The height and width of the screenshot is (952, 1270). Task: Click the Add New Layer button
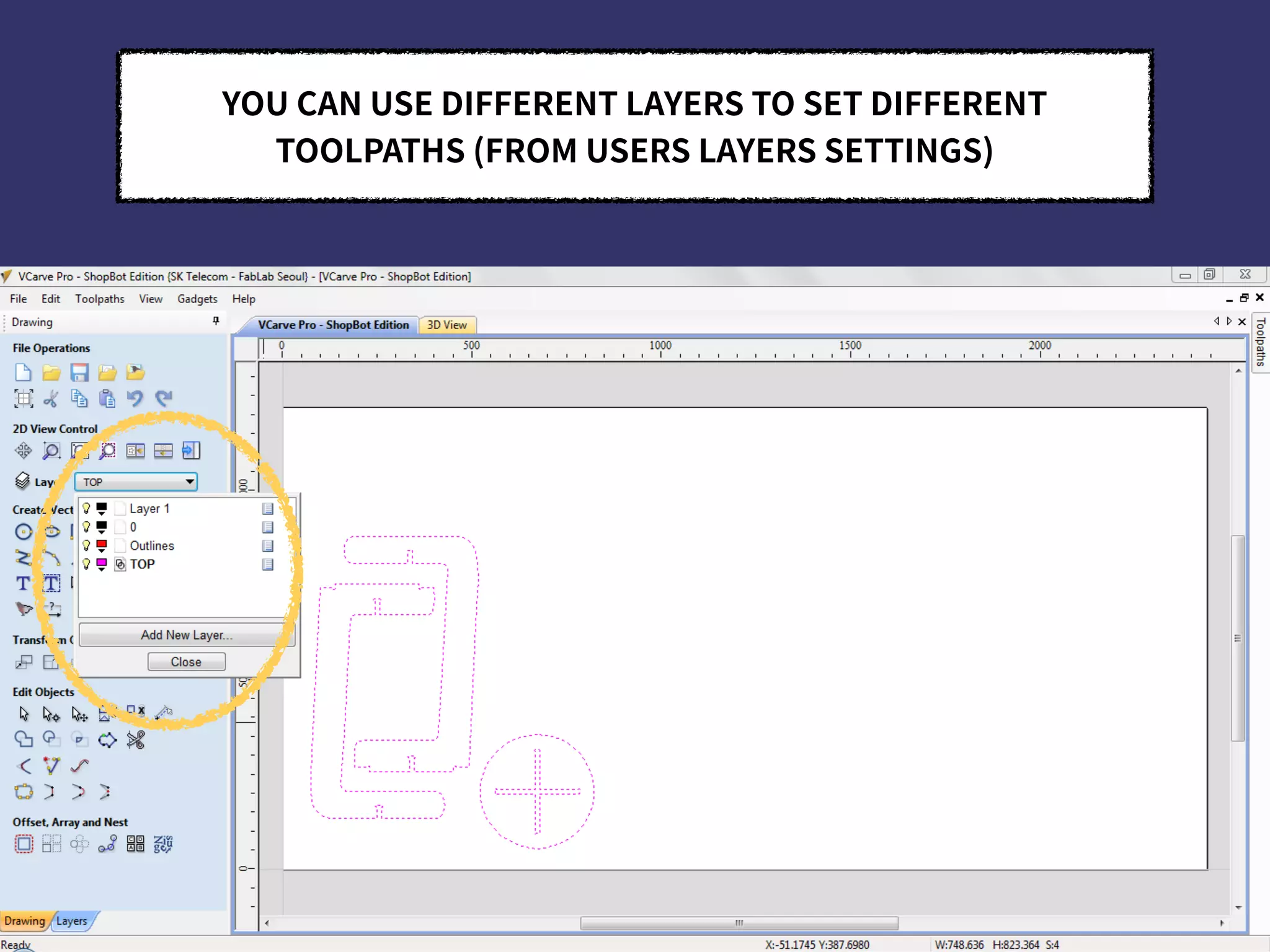pos(186,635)
